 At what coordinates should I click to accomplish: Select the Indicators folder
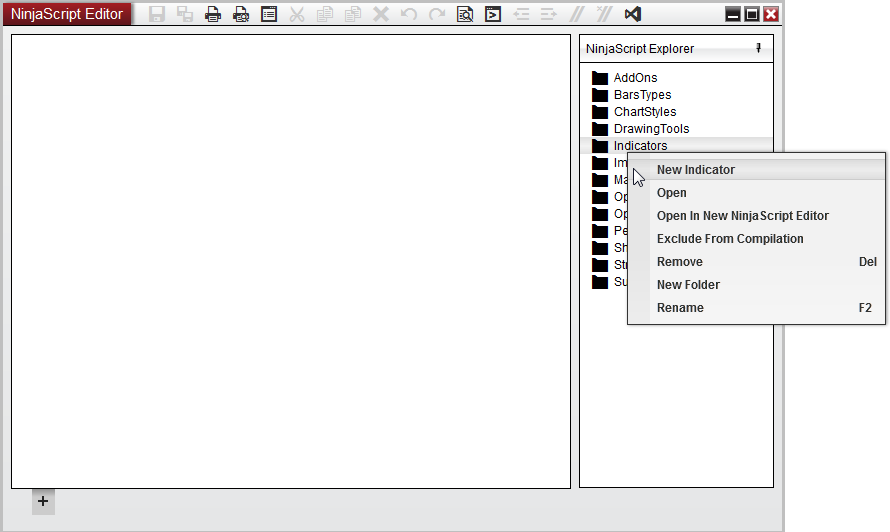click(640, 146)
